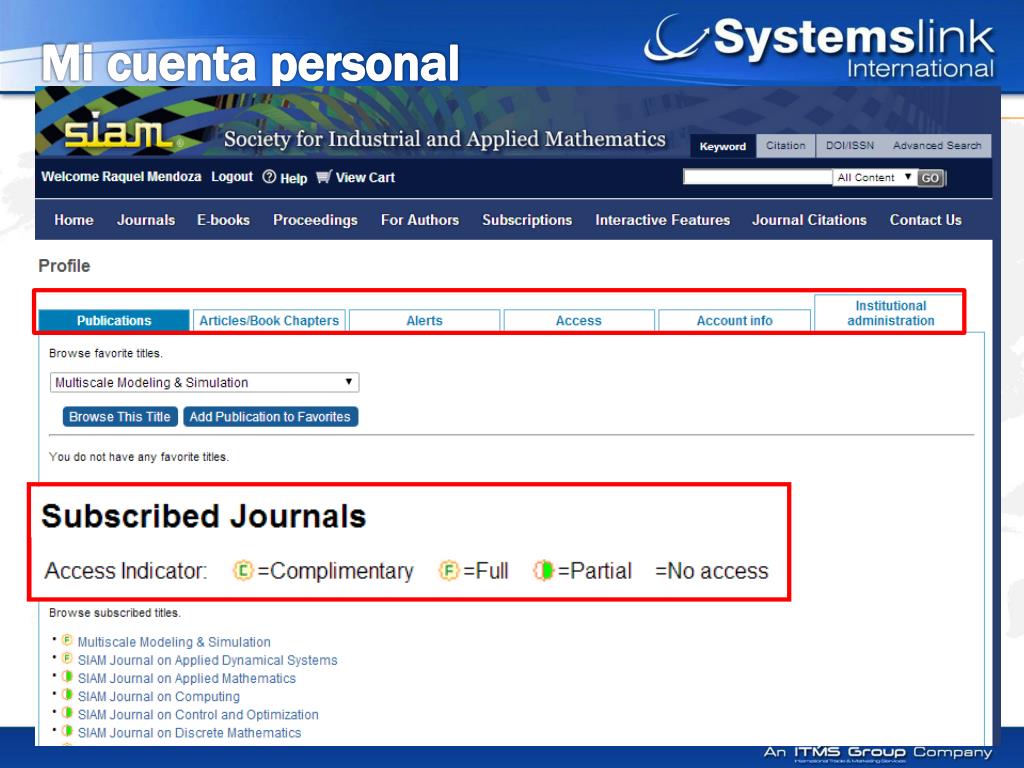Click the 'Browse favorite titles.' text

(x=106, y=353)
